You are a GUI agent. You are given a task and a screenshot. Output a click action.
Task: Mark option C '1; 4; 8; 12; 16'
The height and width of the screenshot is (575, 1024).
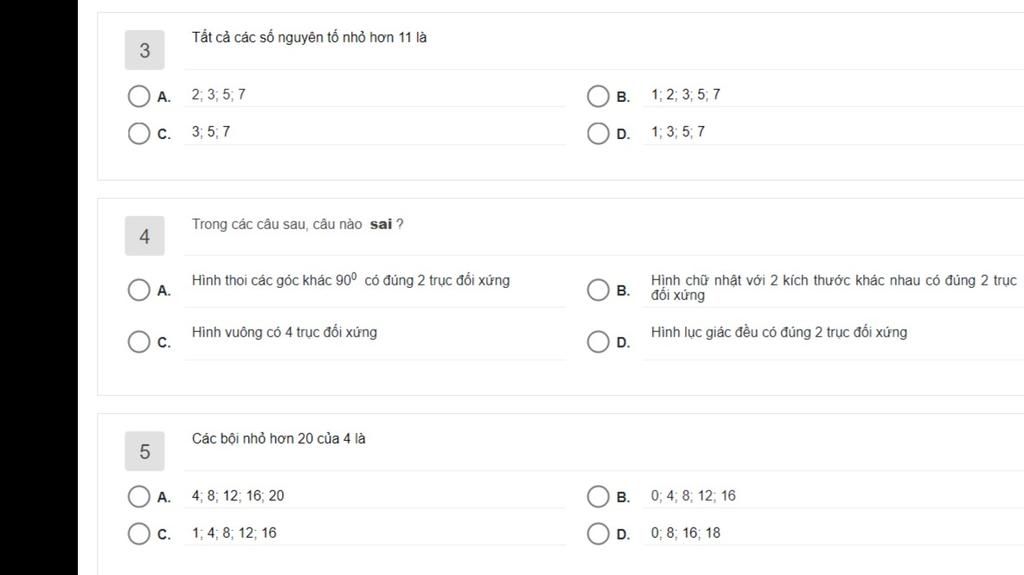pos(139,534)
